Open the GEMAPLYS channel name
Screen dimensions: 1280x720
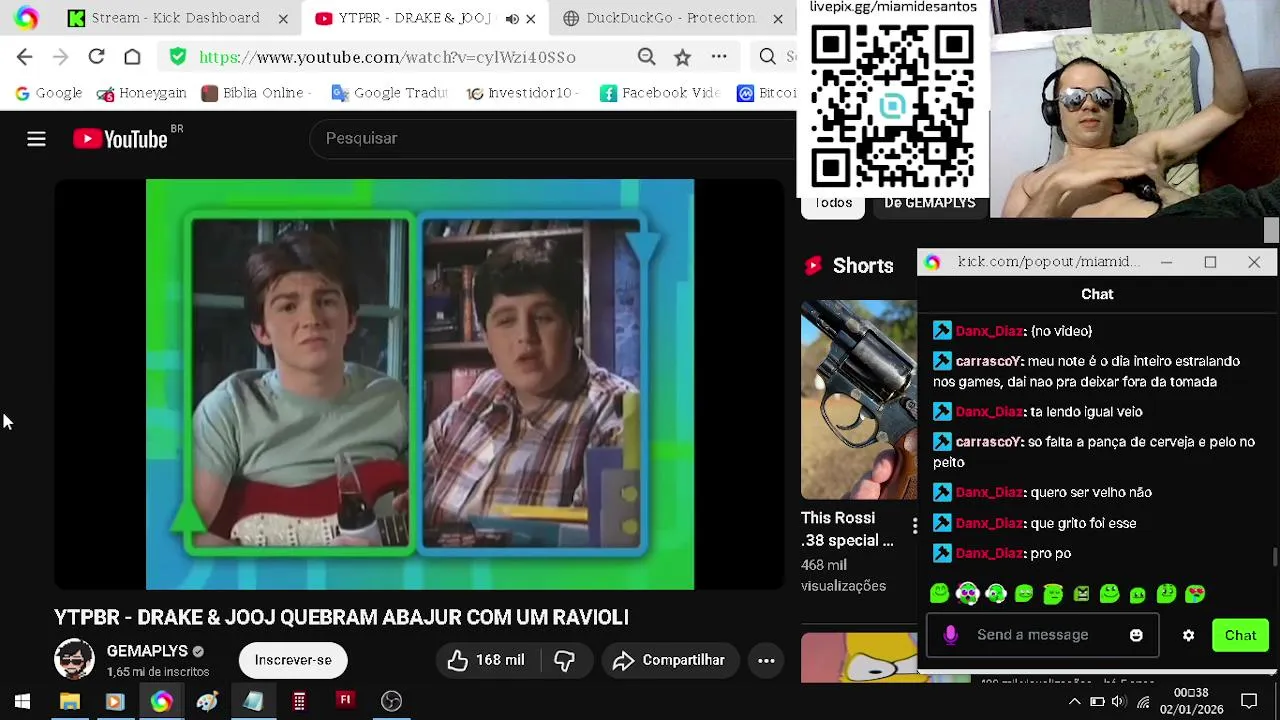click(x=147, y=651)
